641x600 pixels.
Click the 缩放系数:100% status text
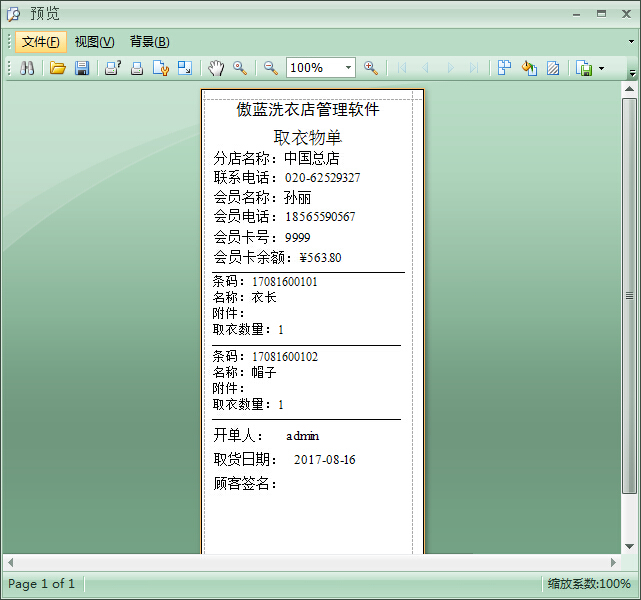589,584
